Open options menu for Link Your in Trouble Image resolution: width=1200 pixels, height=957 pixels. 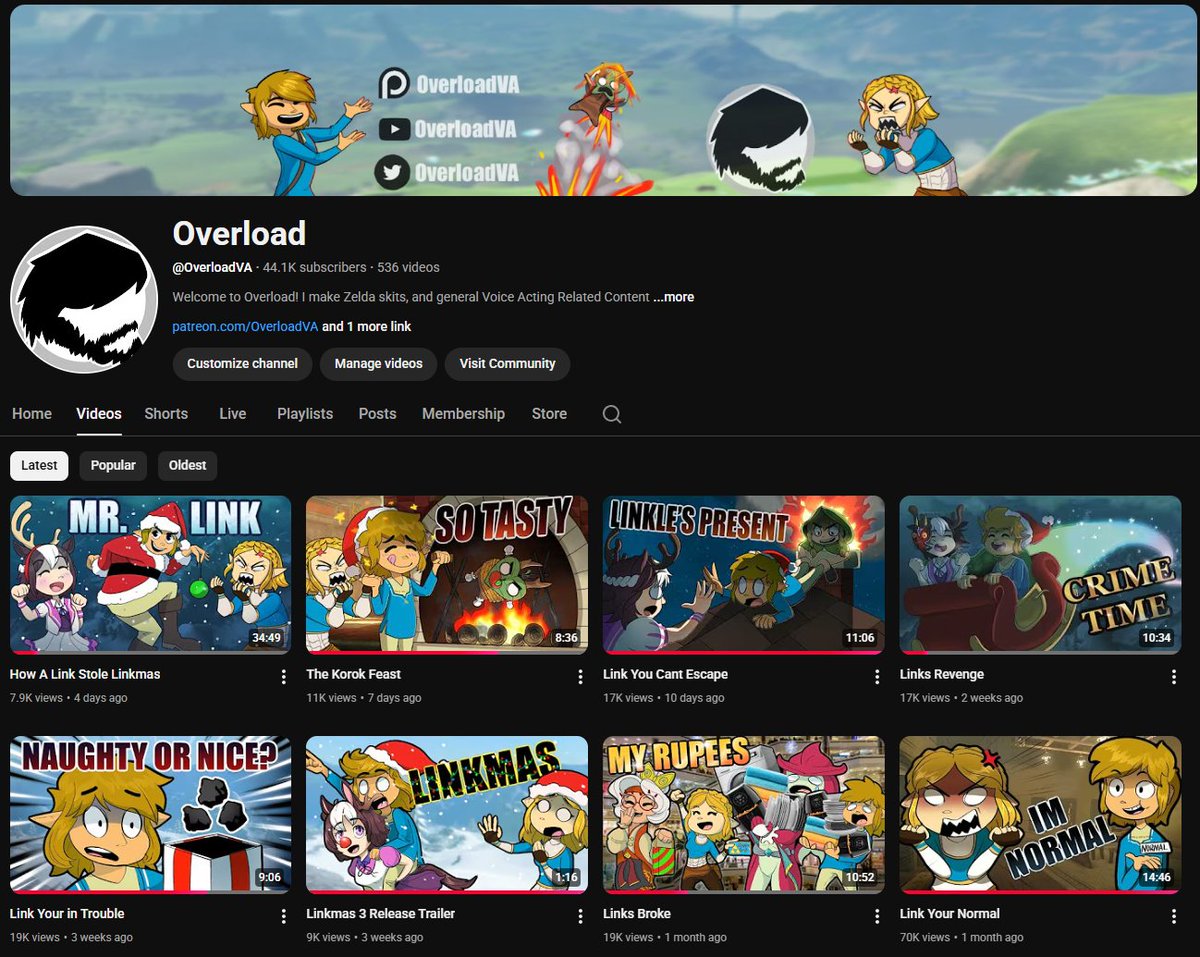tap(284, 916)
